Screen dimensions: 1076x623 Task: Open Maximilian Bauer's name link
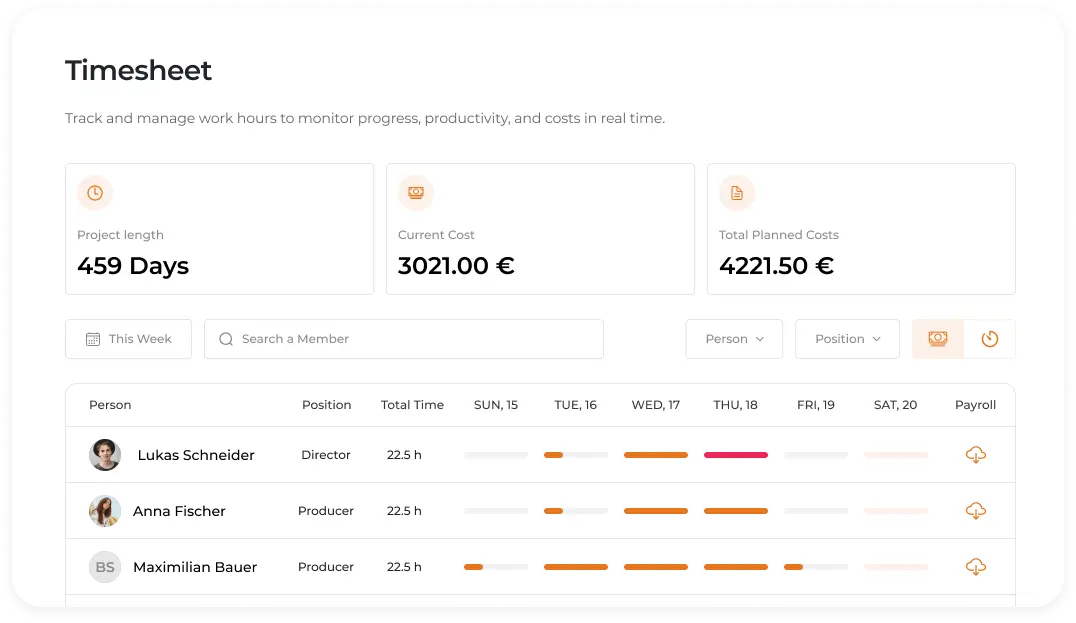[x=195, y=567]
